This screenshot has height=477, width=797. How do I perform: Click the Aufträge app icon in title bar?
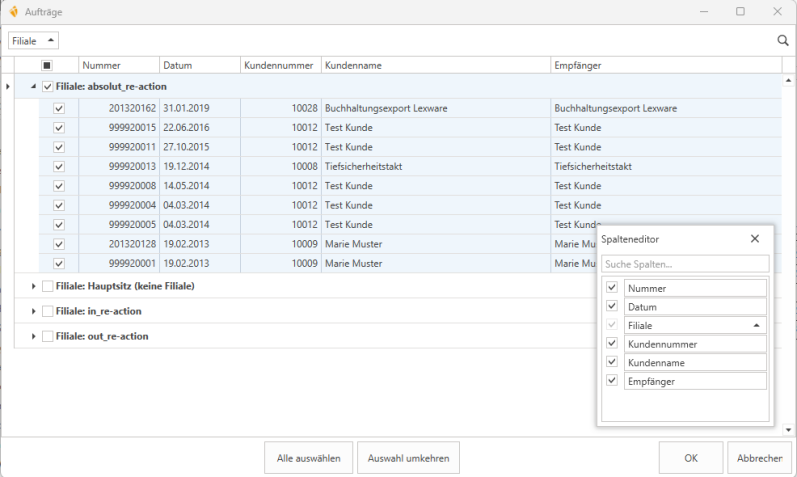tap(13, 11)
